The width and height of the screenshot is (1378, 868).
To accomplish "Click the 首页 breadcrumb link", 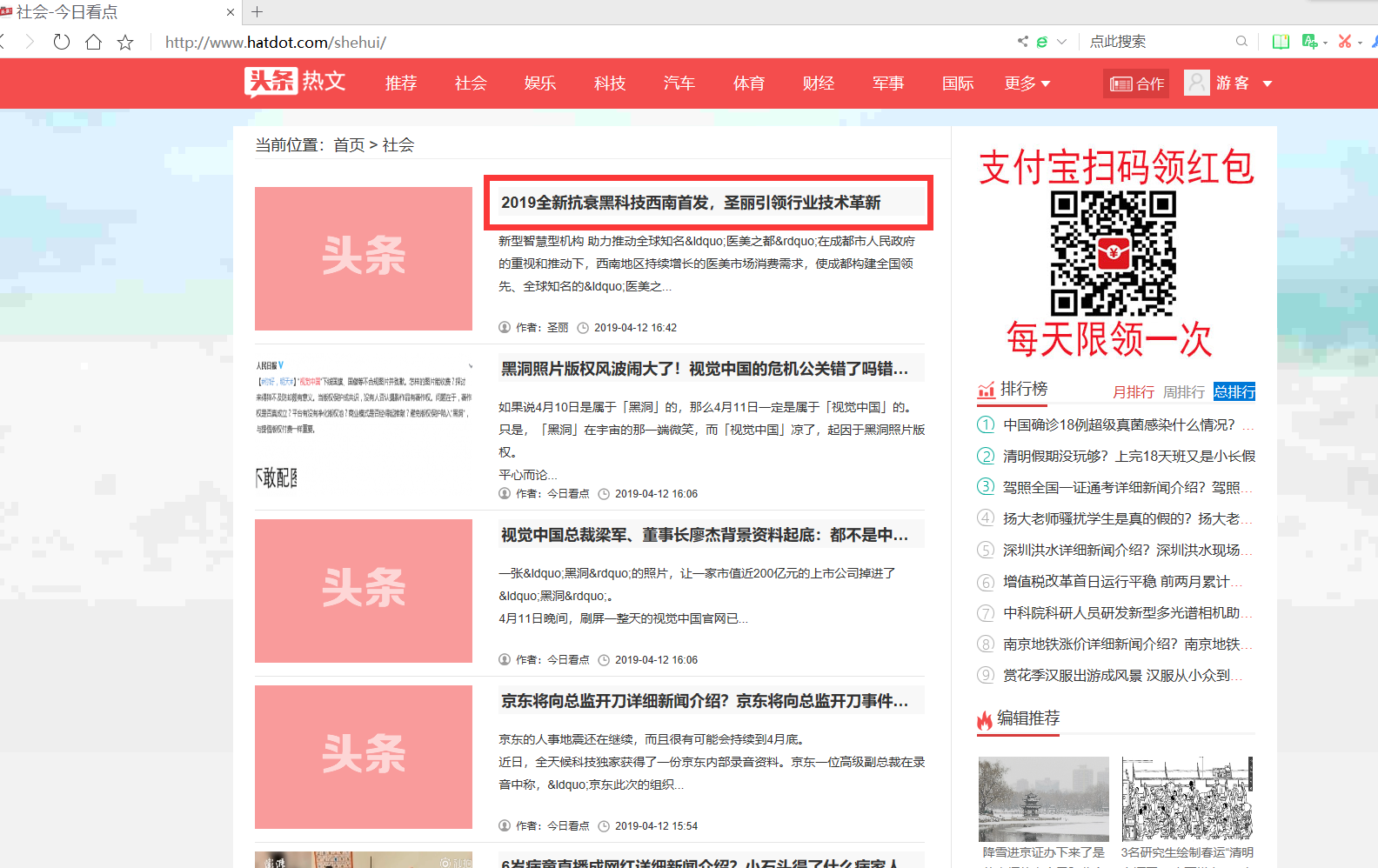I will click(349, 145).
